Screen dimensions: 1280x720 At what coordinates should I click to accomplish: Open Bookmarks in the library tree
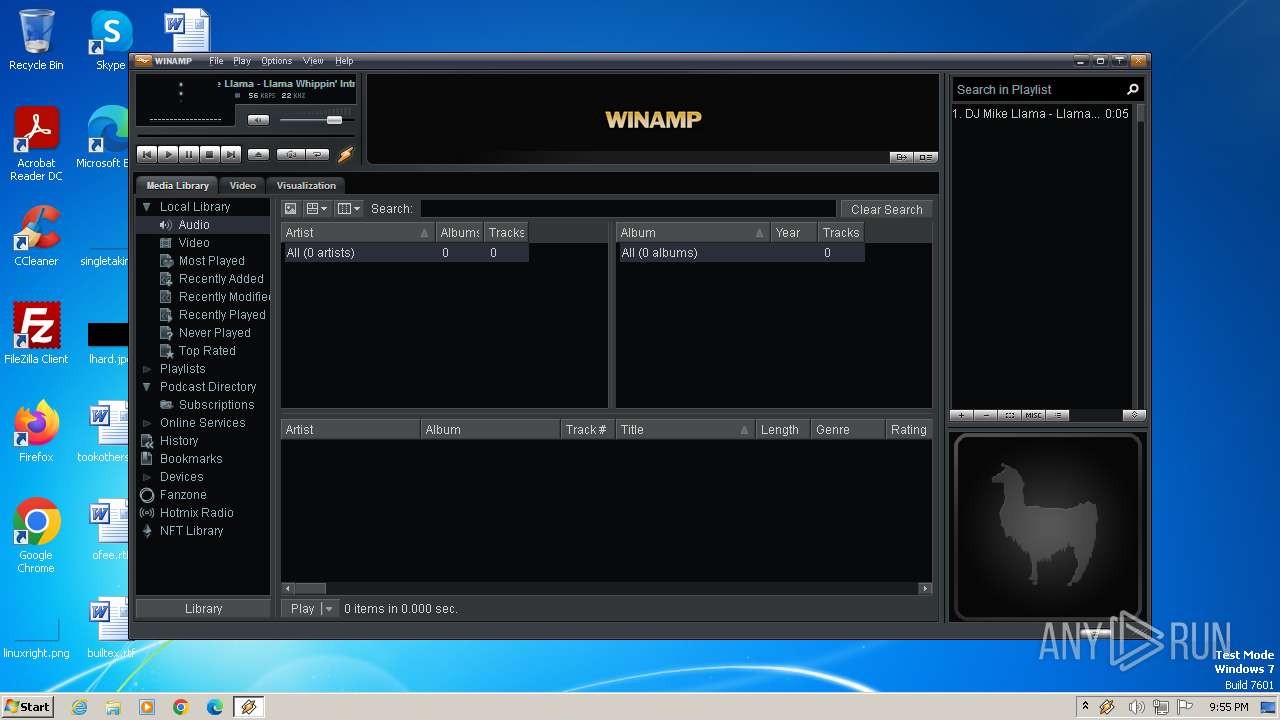pos(191,459)
